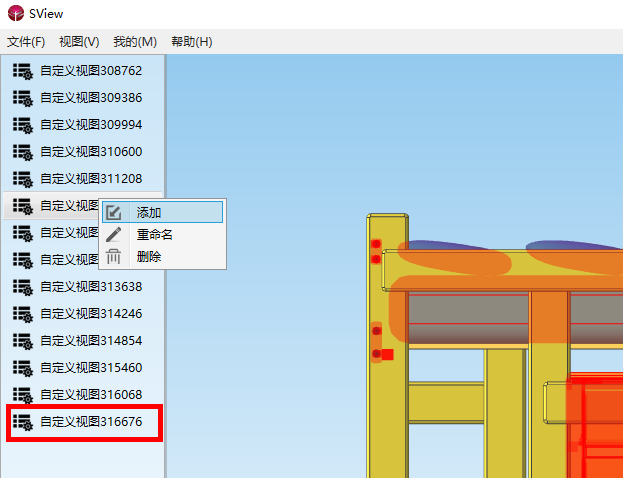The height and width of the screenshot is (478, 623).
Task: Select view 自定义视图315460
Action: click(83, 368)
